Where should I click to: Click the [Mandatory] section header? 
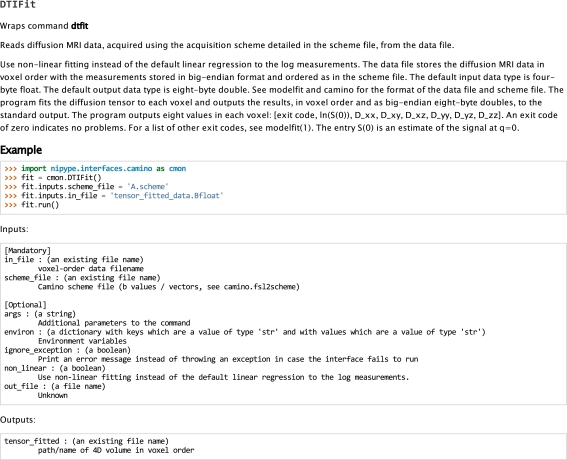click(x=27, y=251)
